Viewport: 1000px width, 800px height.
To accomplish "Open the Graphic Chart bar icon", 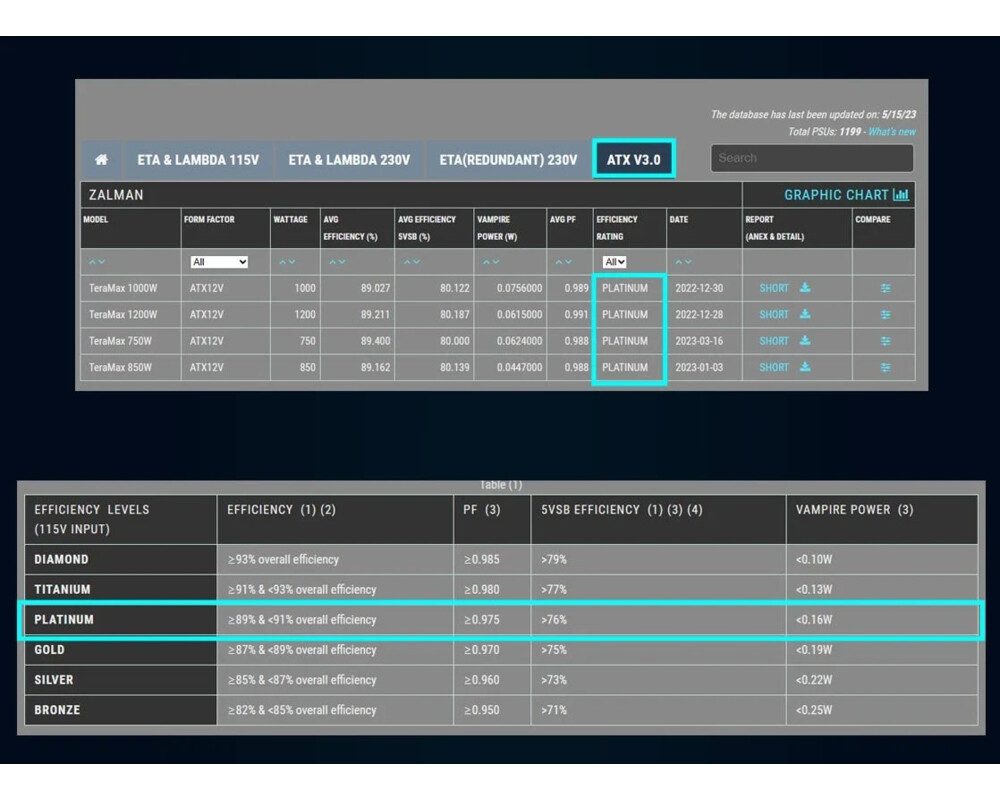I will point(901,195).
